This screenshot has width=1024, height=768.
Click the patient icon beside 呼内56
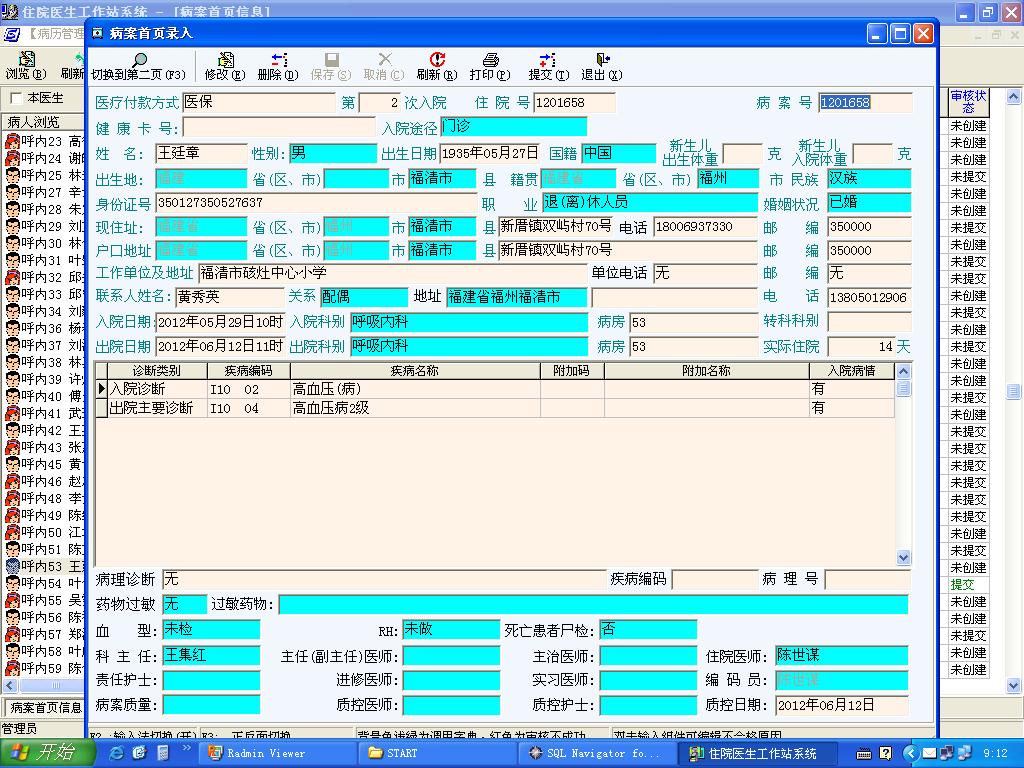12,616
